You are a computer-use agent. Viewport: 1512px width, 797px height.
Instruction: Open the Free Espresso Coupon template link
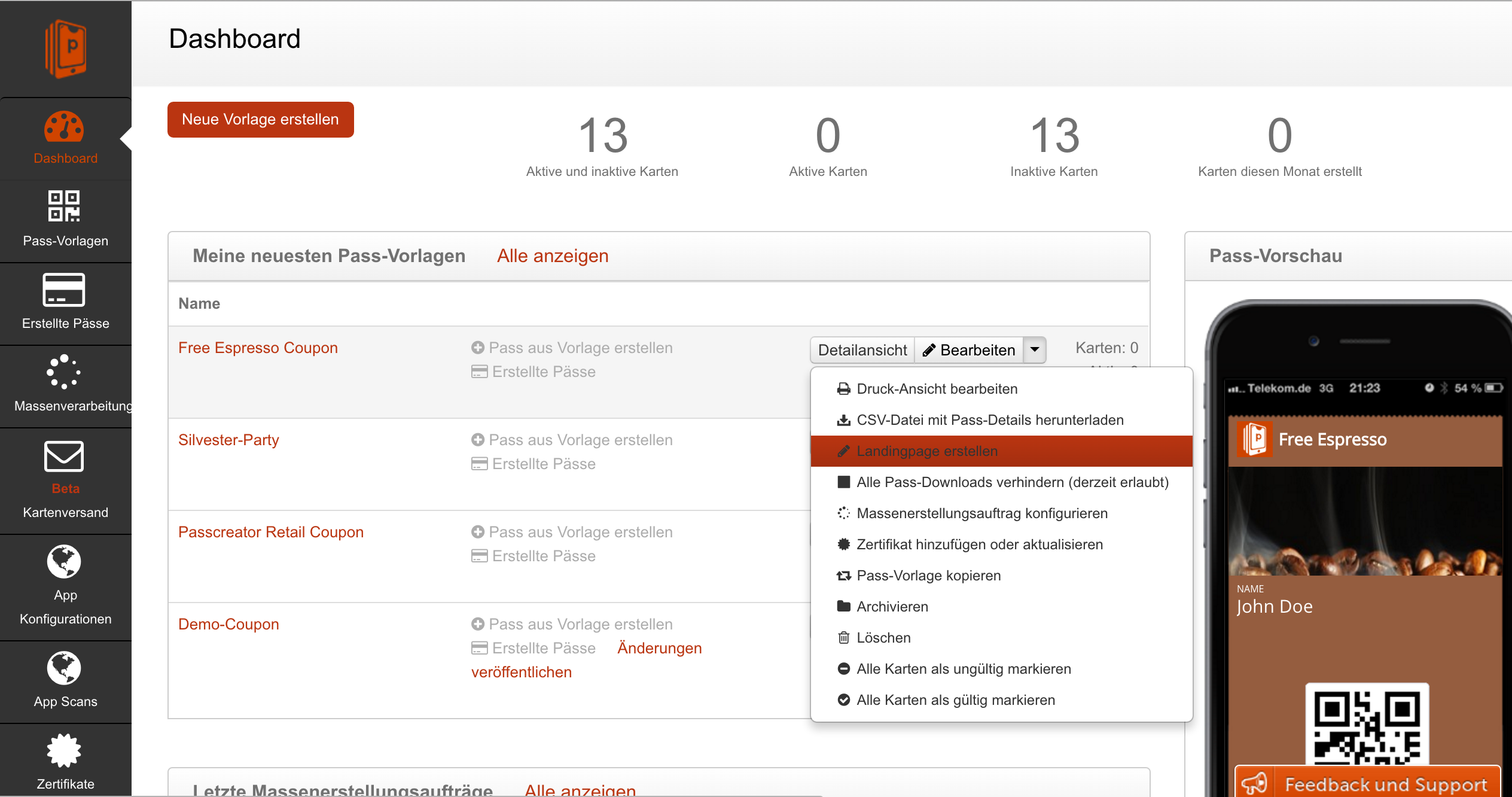click(258, 348)
